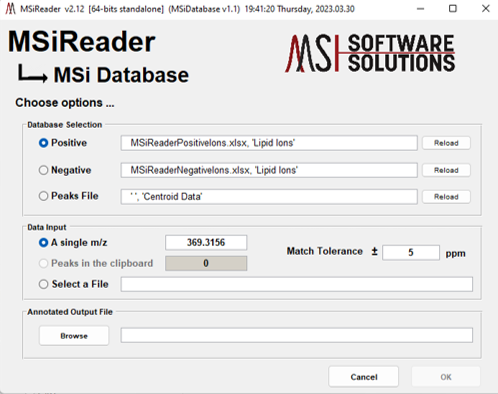Click the MSiReaderPositiveIons.xlsx database field
This screenshot has height=394, width=498.
click(x=269, y=143)
